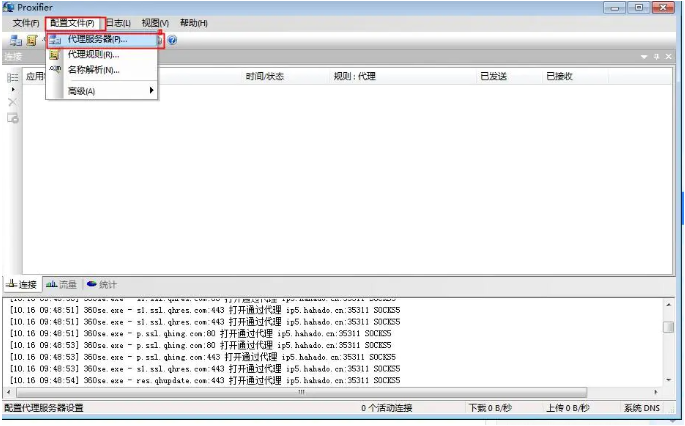The height and width of the screenshot is (426, 685).
Task: Click the 0 个活动连接 status entry
Action: (x=387, y=408)
